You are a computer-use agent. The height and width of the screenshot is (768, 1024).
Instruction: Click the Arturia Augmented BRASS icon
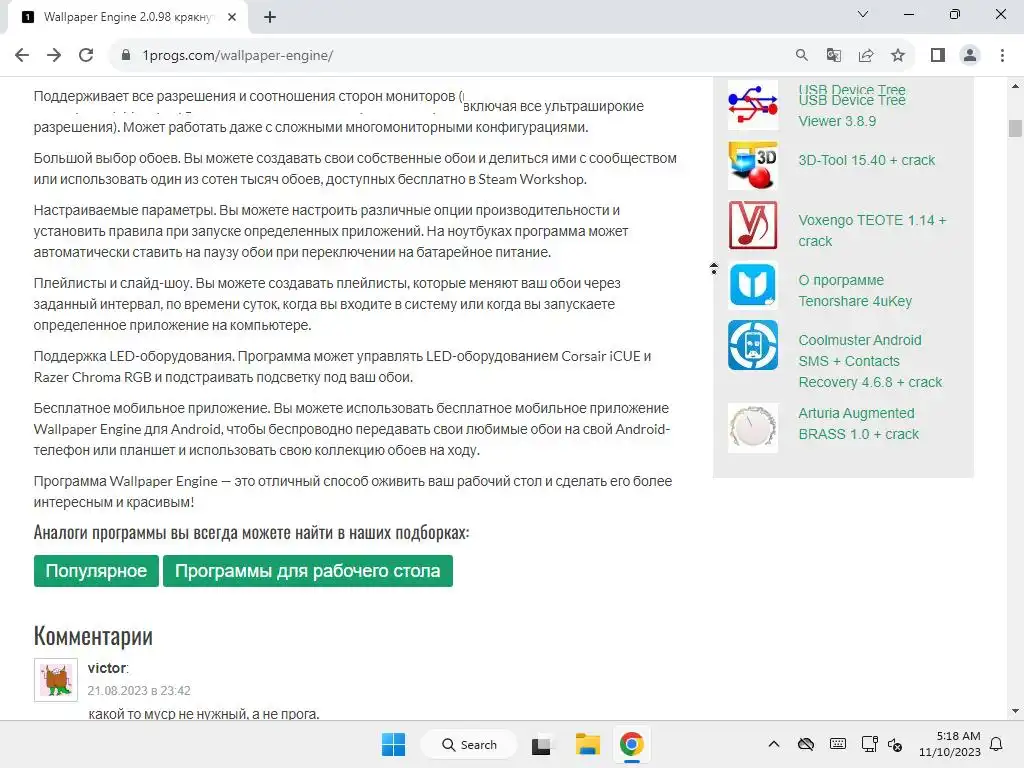(753, 428)
